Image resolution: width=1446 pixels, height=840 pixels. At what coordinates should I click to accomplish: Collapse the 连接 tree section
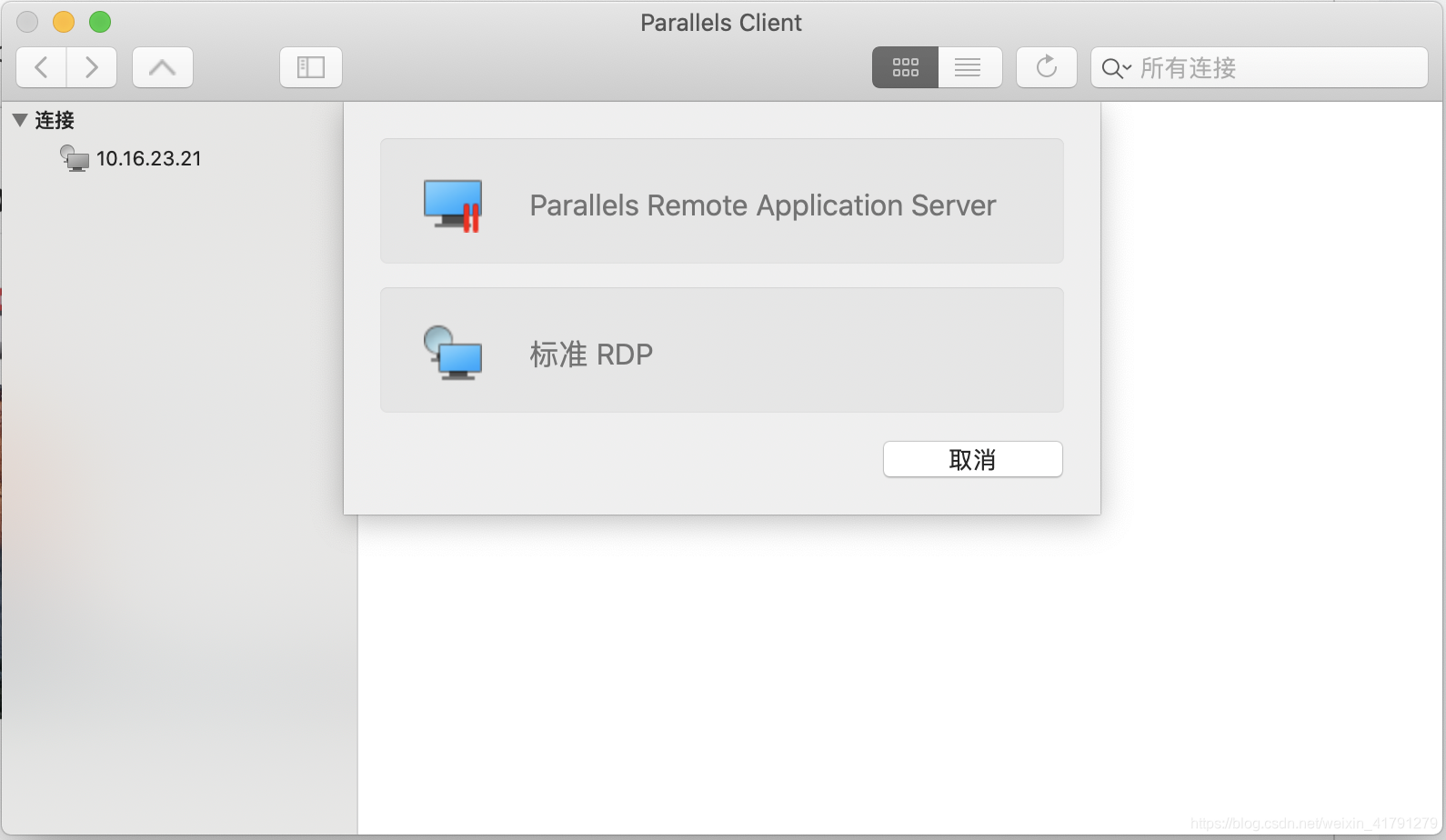tap(20, 120)
